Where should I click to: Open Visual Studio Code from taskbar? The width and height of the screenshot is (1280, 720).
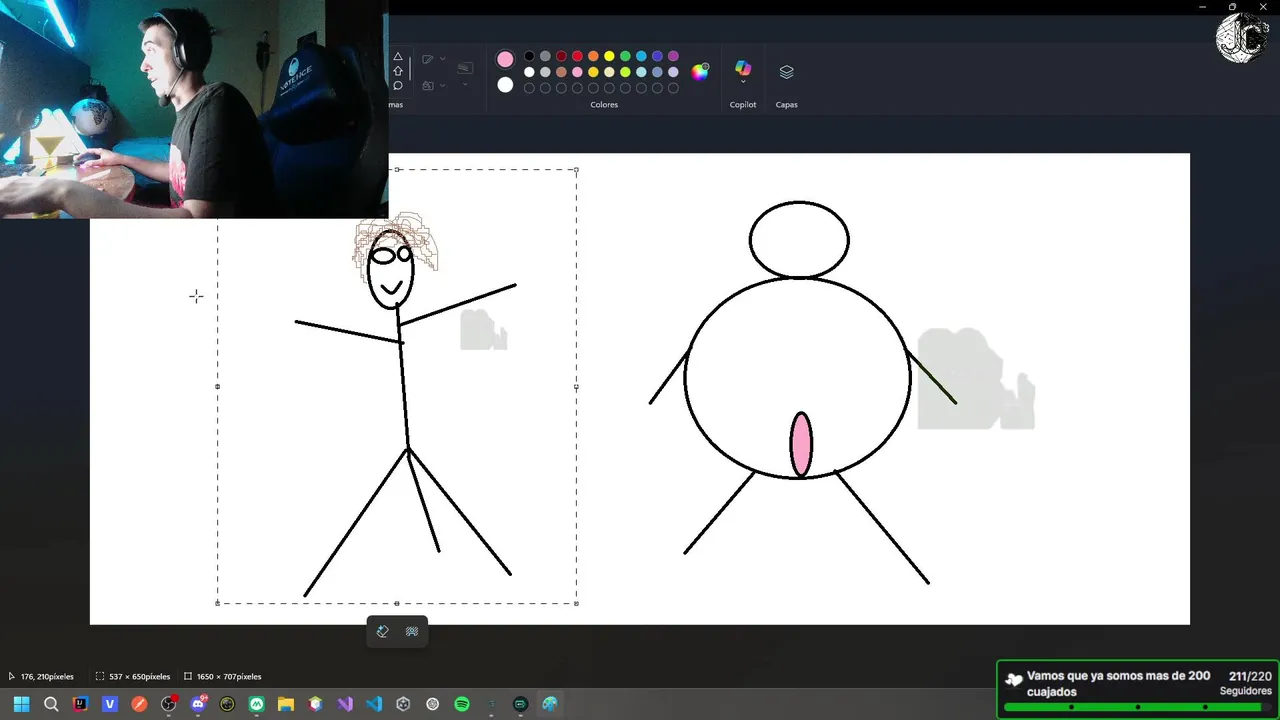coord(374,704)
